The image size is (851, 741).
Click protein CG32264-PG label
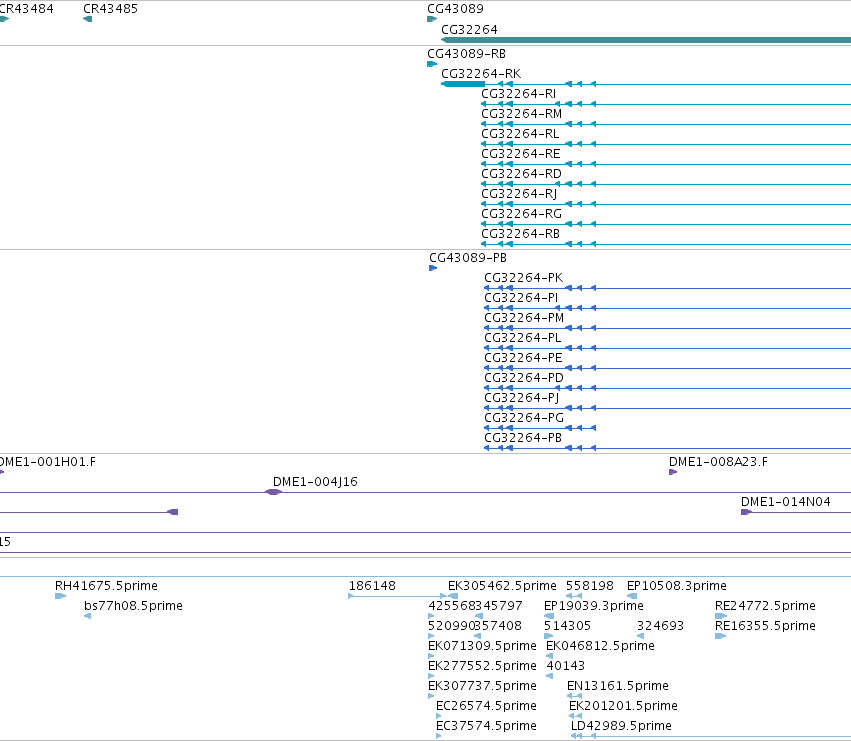pos(524,418)
